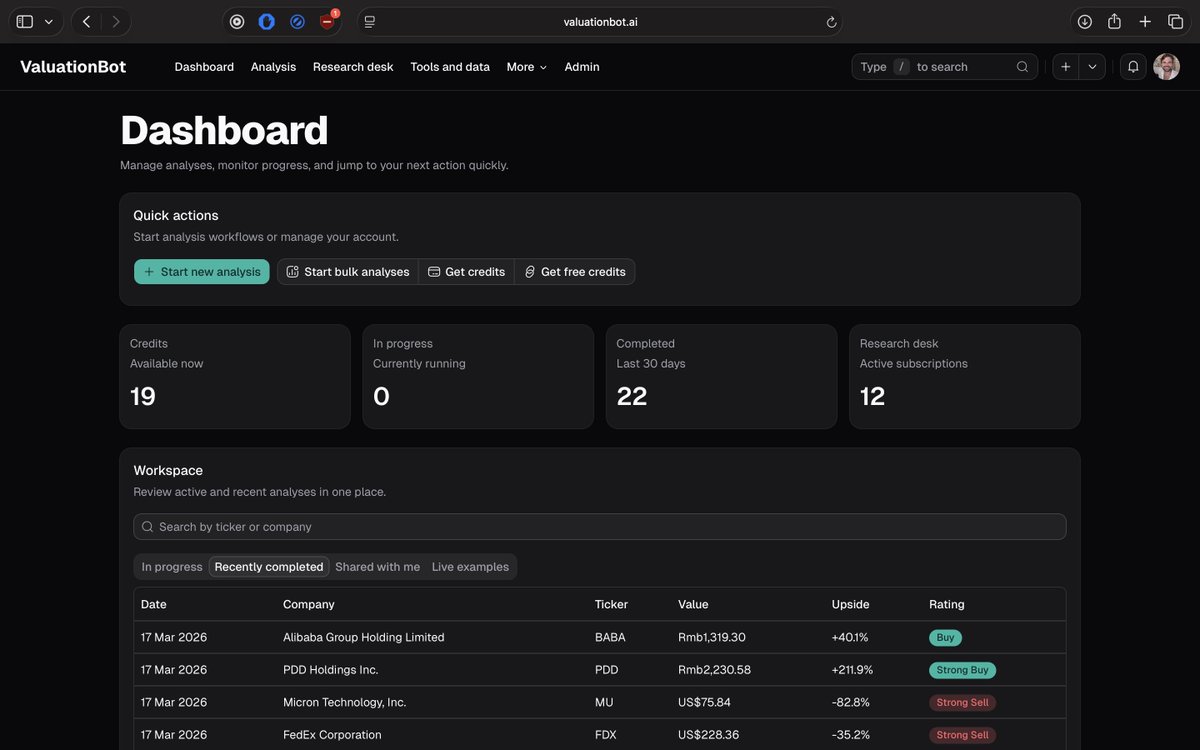Viewport: 1200px width, 750px height.
Task: Open the blue shield extension icon
Action: pyautogui.click(x=266, y=21)
